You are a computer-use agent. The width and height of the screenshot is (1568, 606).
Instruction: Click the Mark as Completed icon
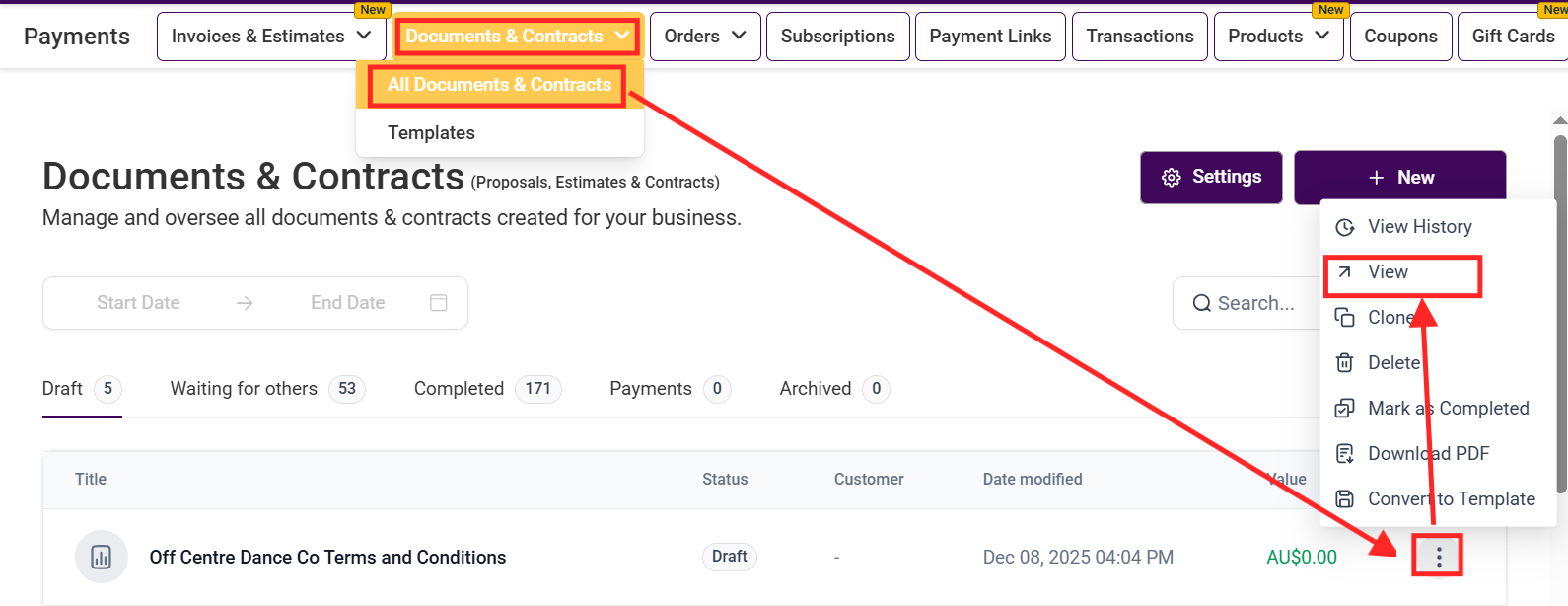(1344, 409)
